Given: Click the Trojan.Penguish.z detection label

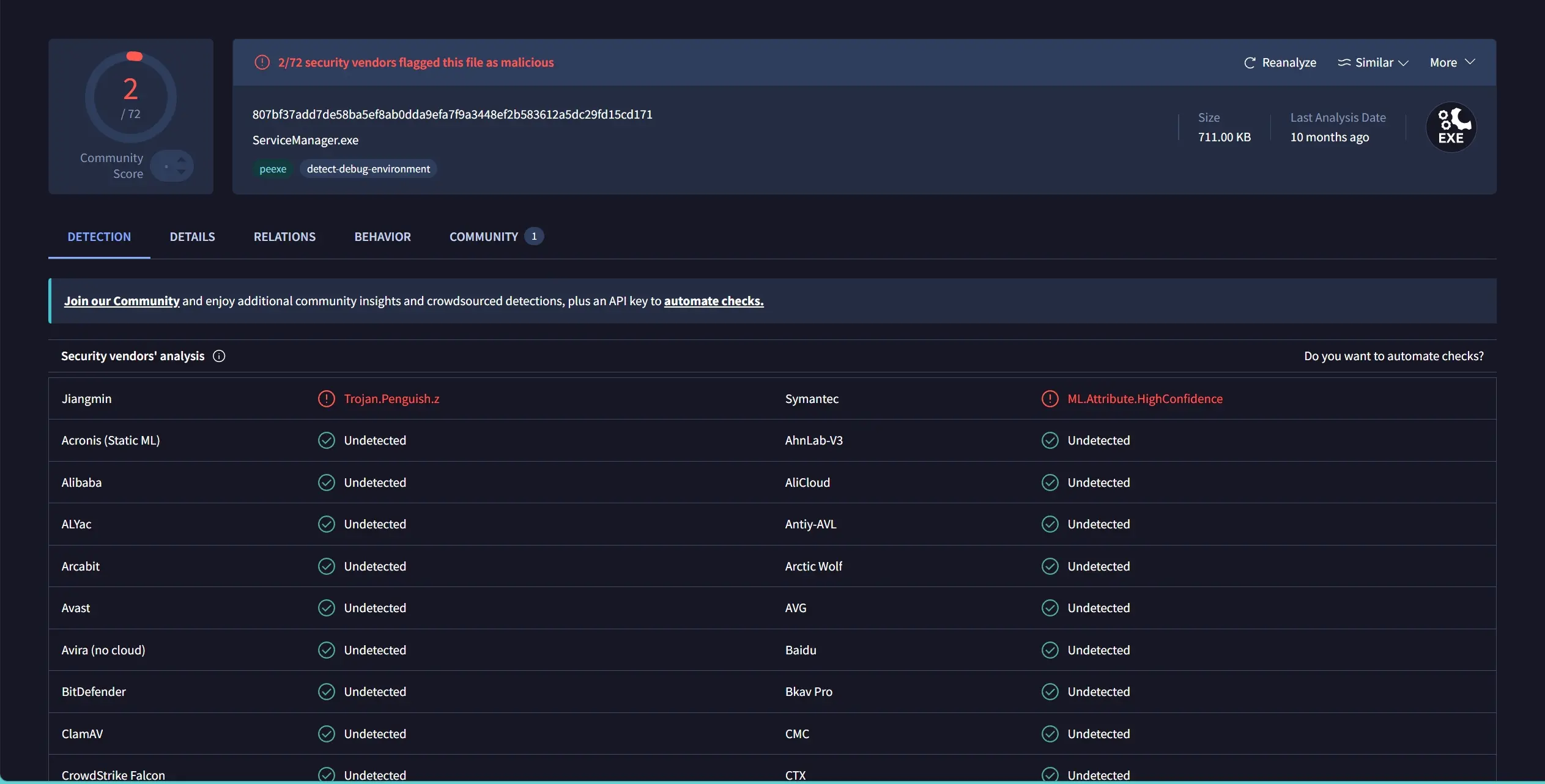Looking at the screenshot, I should click(x=391, y=399).
